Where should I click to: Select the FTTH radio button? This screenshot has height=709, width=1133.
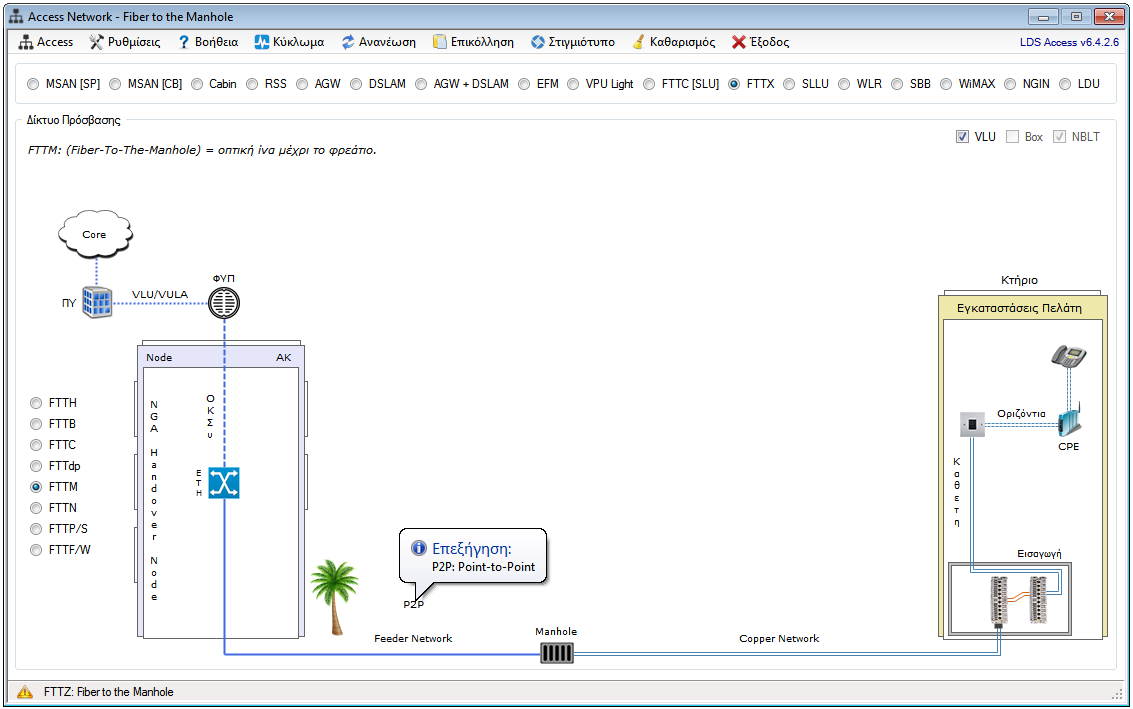pos(37,403)
